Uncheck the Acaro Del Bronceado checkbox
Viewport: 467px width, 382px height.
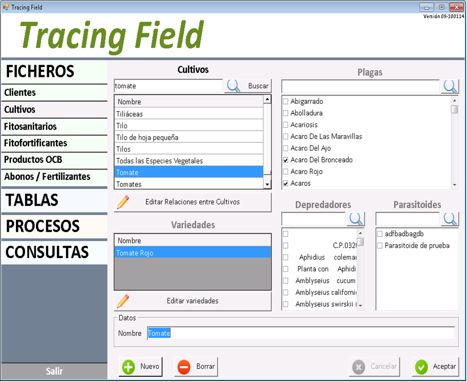pyautogui.click(x=286, y=160)
